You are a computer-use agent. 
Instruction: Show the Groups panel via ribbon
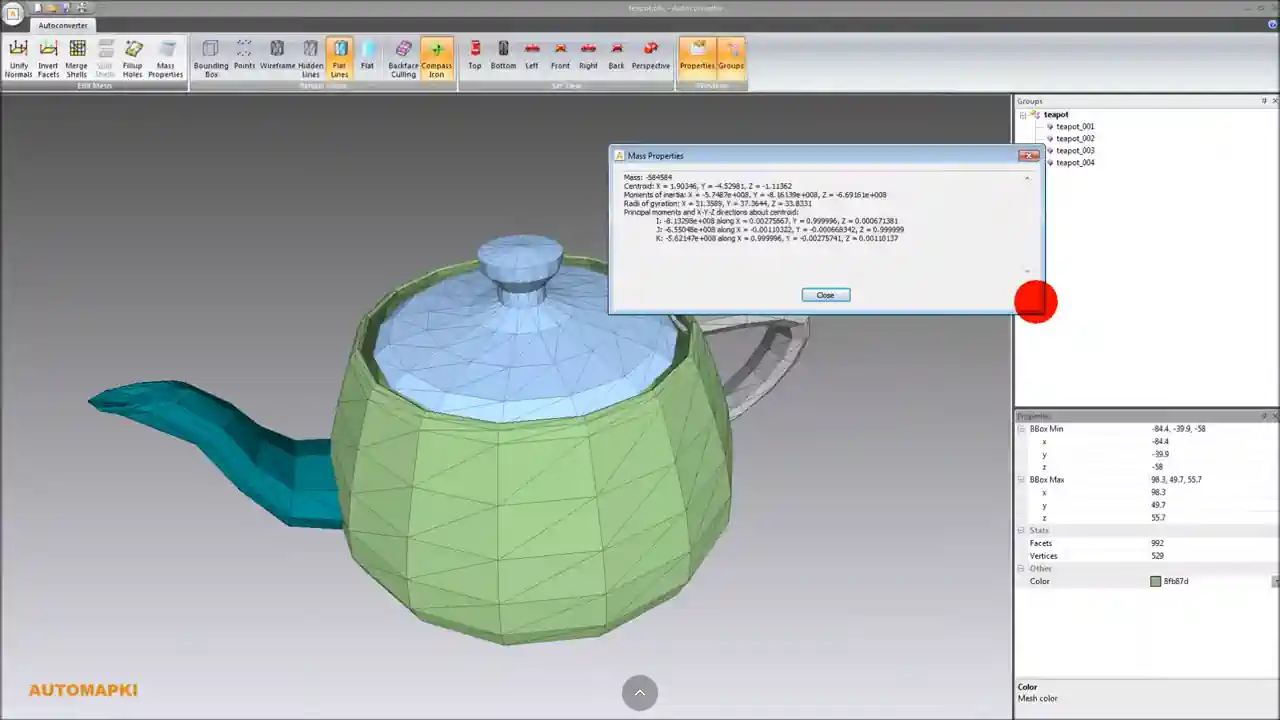(x=731, y=57)
